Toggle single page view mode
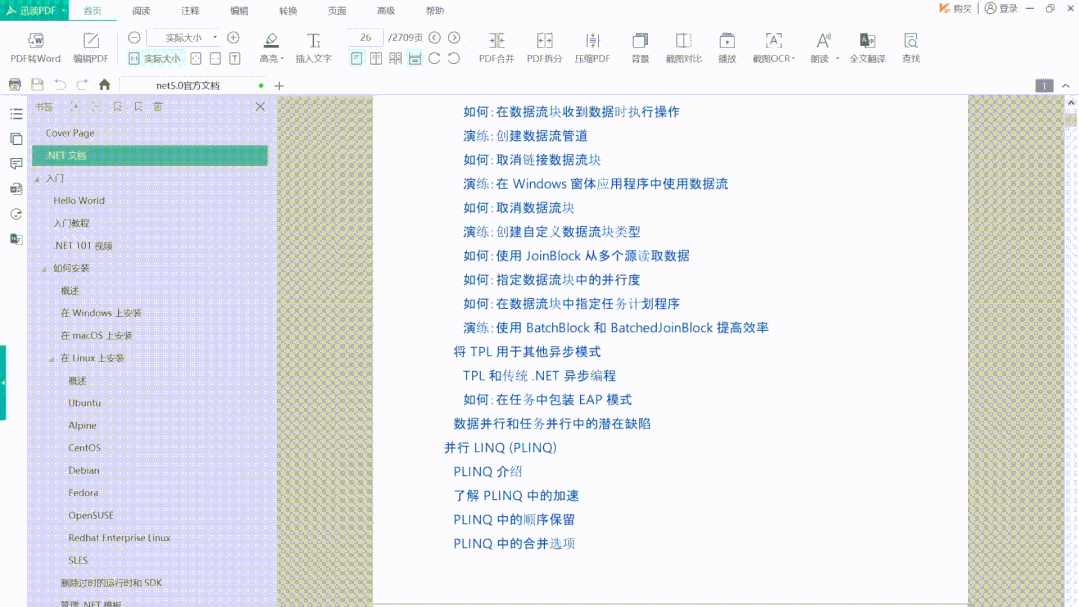This screenshot has height=607, width=1079. pyautogui.click(x=357, y=59)
